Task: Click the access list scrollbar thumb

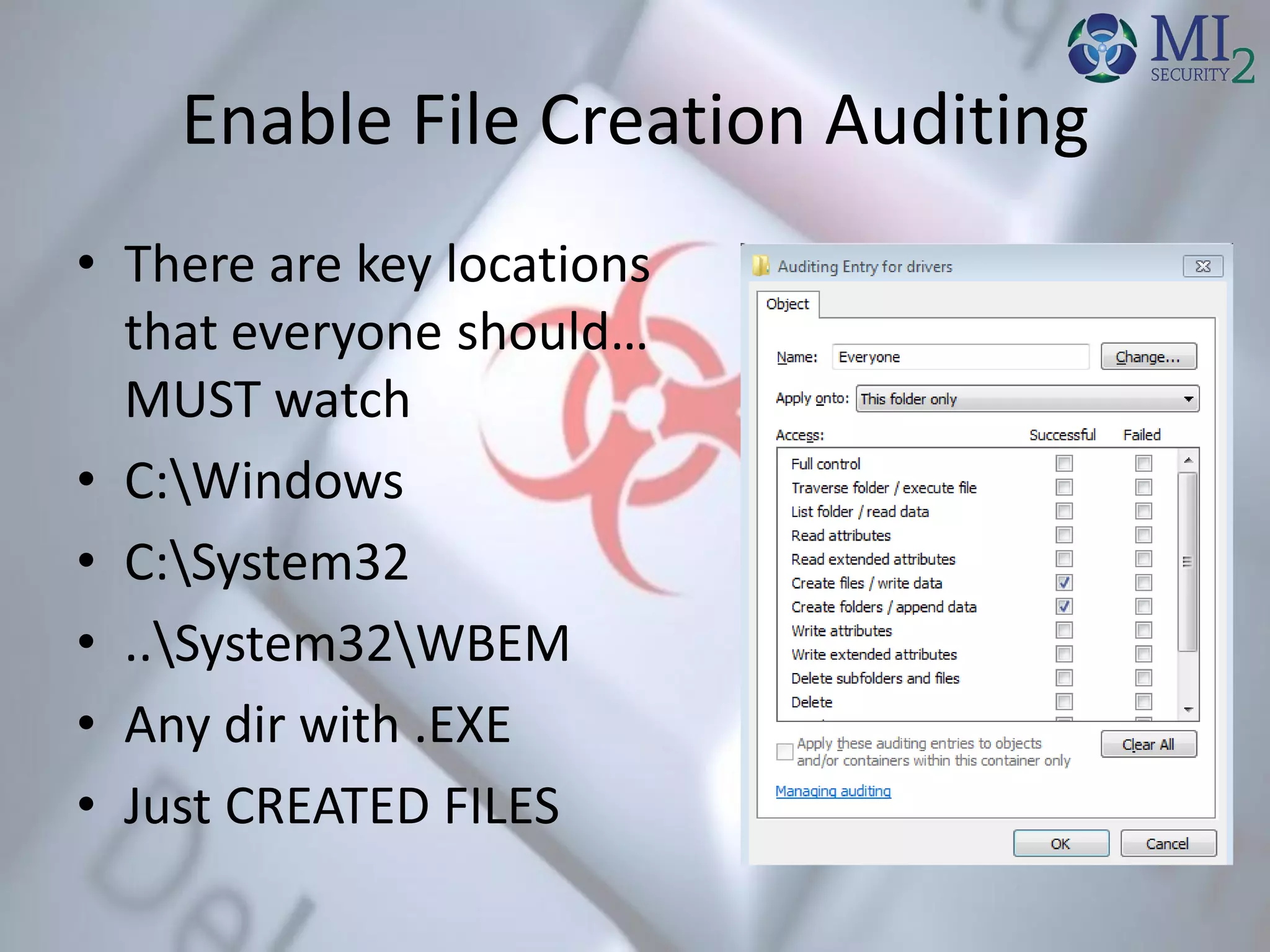Action: pos(1188,562)
